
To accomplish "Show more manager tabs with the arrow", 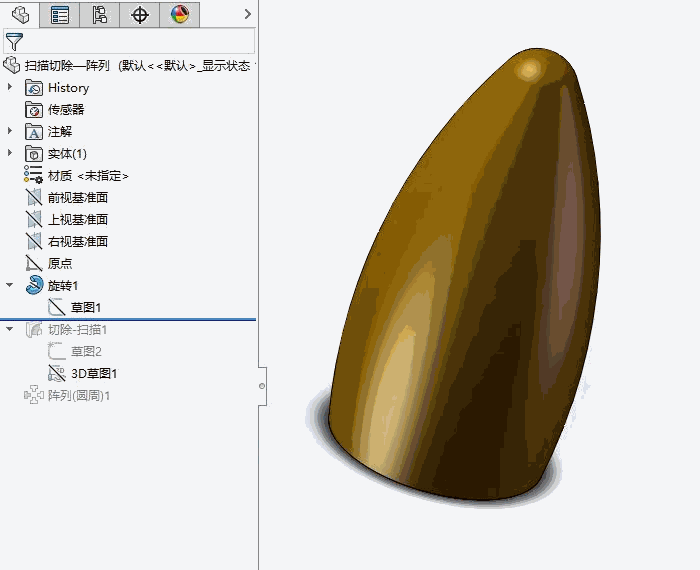I will tap(248, 14).
